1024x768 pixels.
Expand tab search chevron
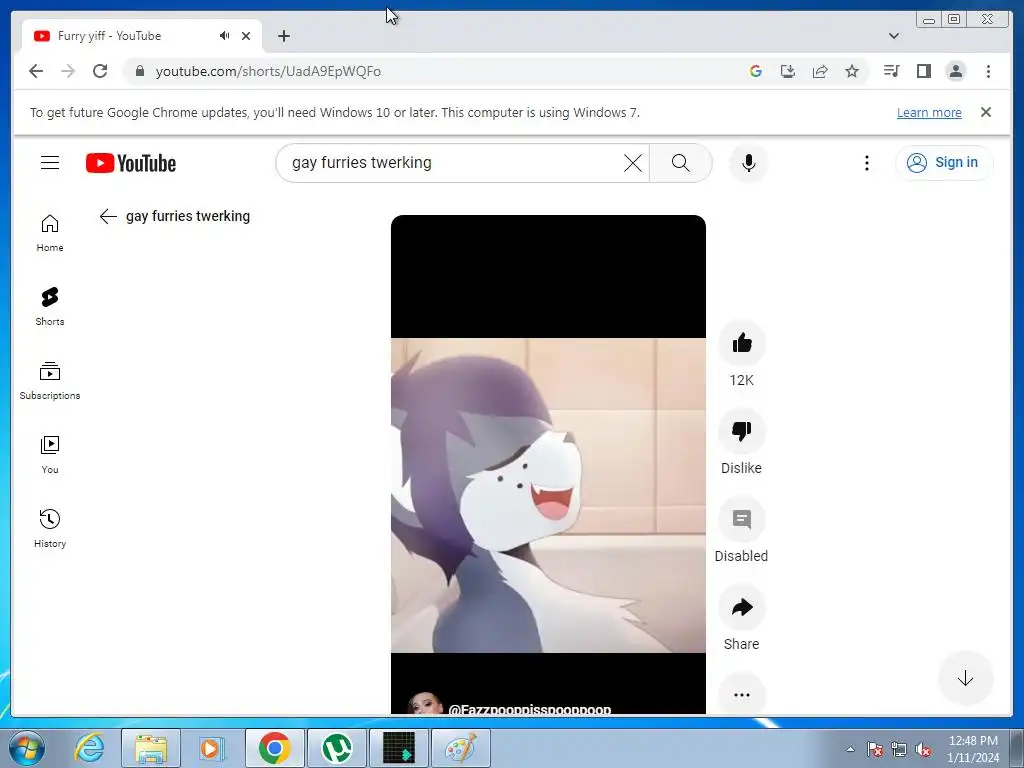click(x=894, y=36)
